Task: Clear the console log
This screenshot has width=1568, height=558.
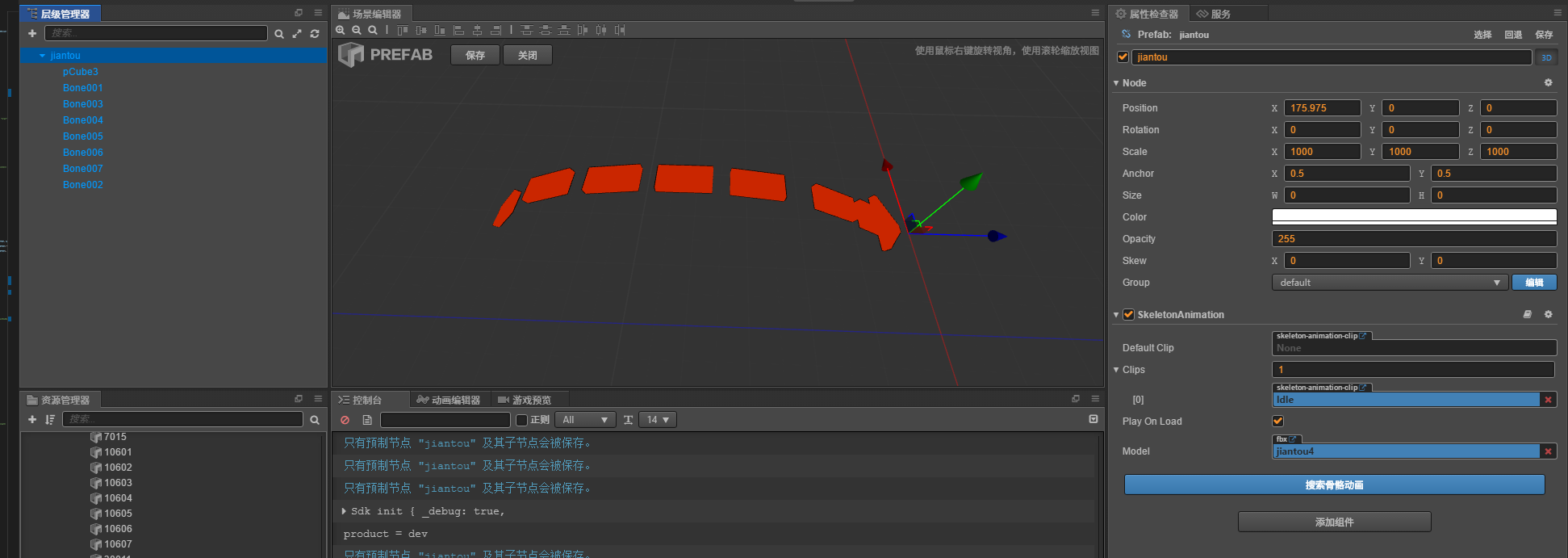Action: pyautogui.click(x=345, y=420)
